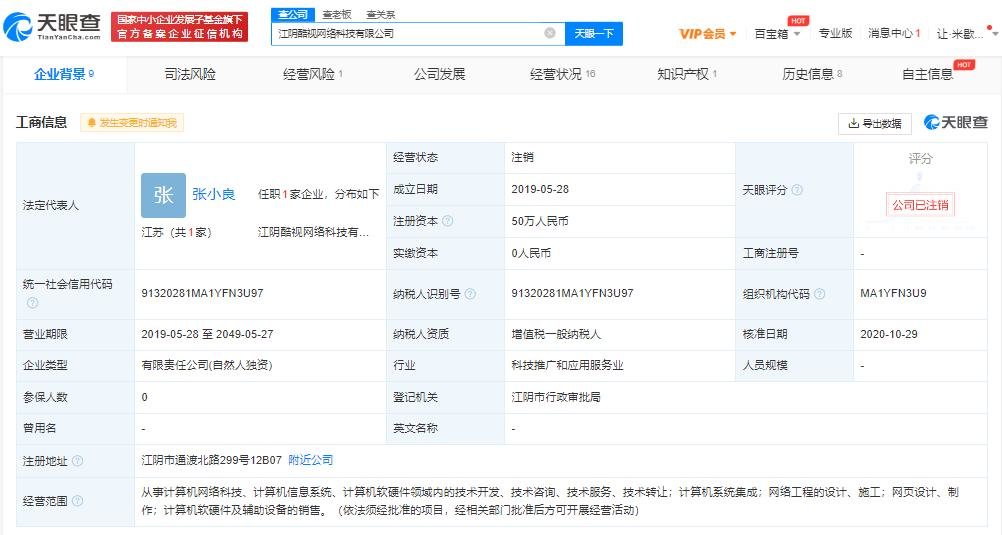Switch to the 经营风险 tab
Viewport: 1002px width, 535px height.
tap(312, 74)
